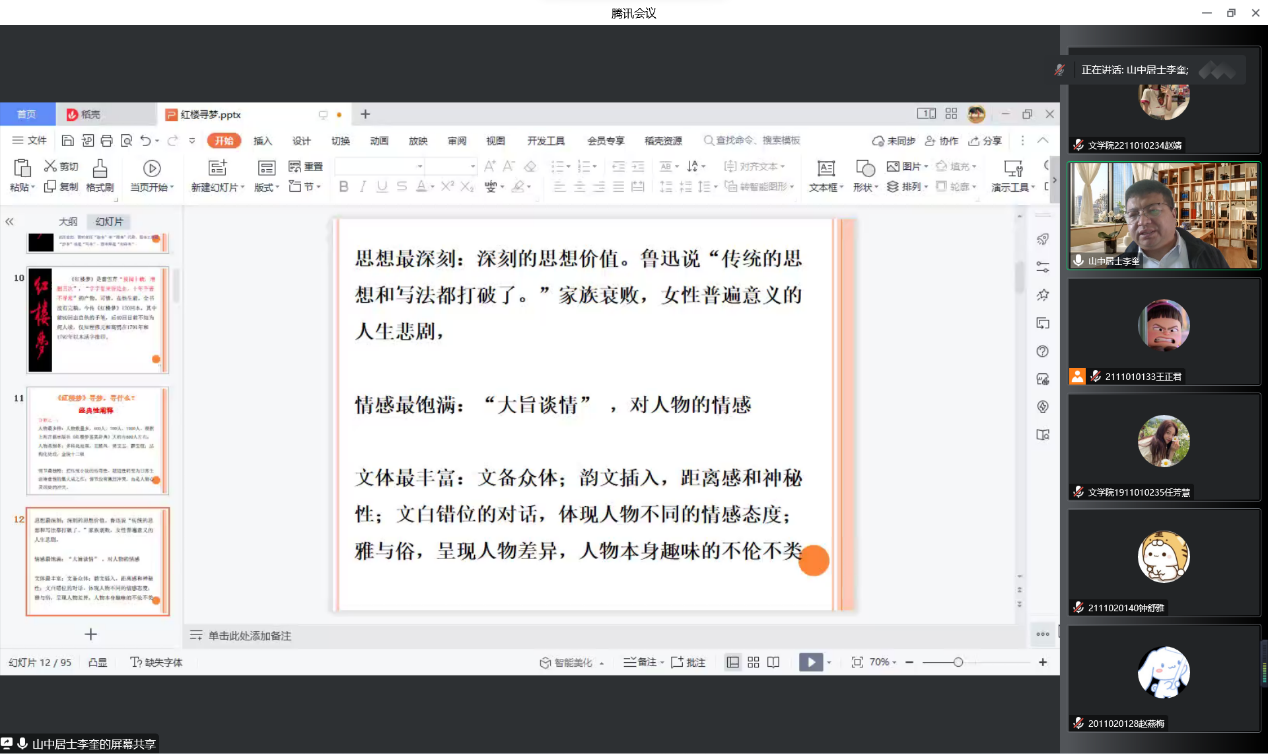Click the zoom slider handle

click(958, 662)
